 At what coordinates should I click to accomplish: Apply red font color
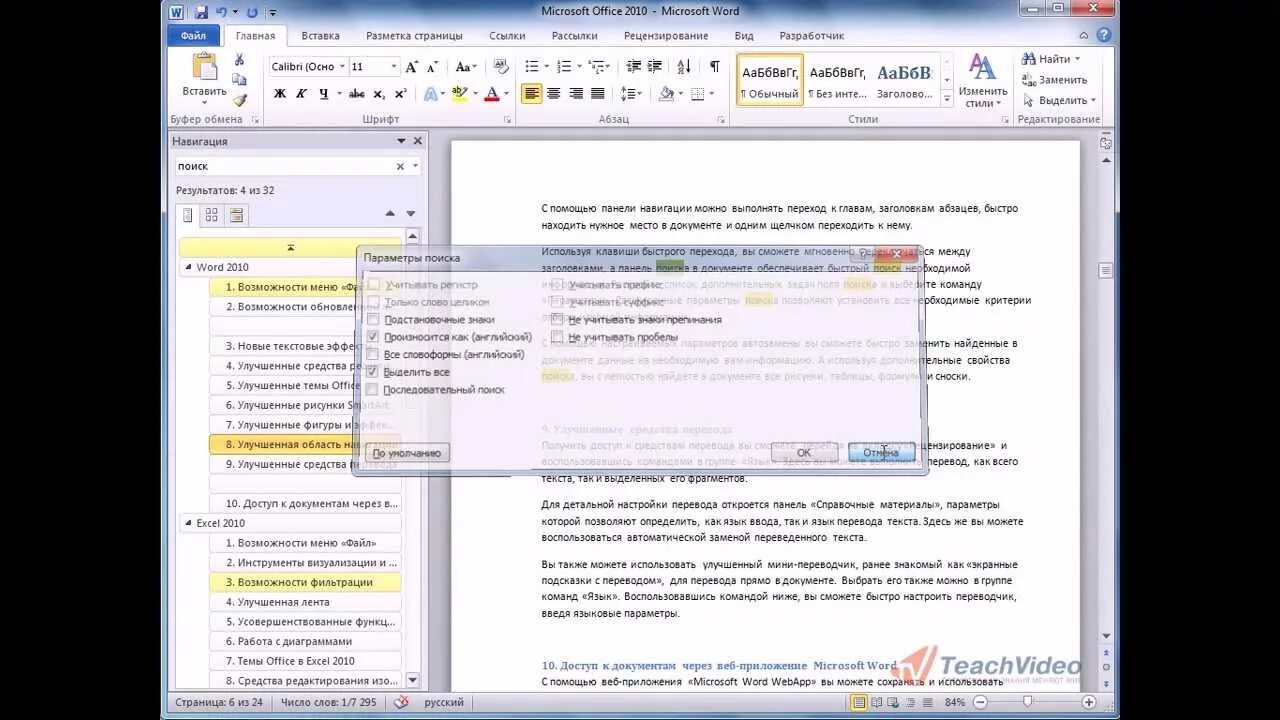coord(491,94)
